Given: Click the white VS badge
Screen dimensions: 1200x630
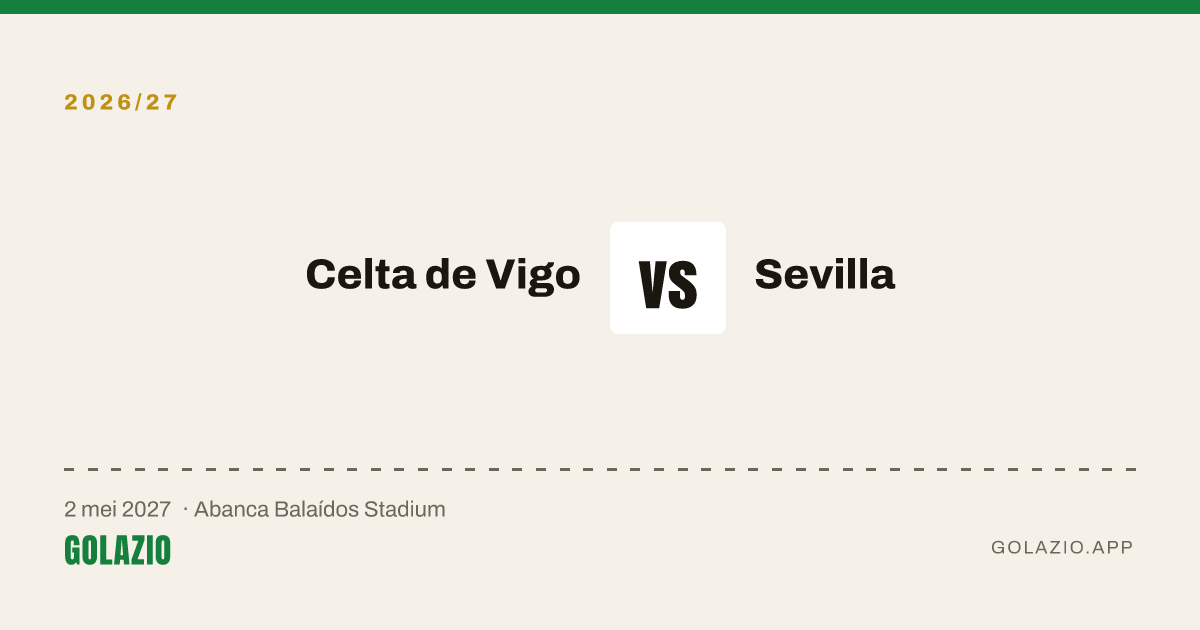Looking at the screenshot, I should pos(668,278).
